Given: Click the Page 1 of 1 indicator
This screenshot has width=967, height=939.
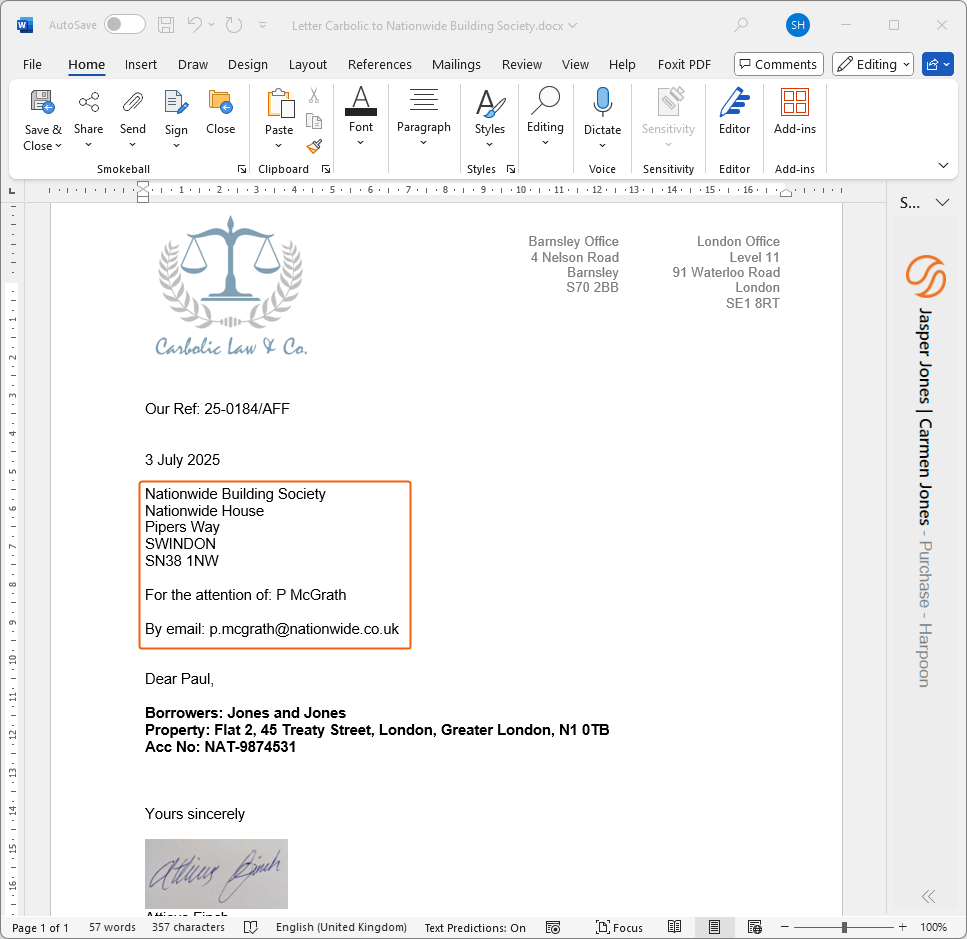Looking at the screenshot, I should coord(40,928).
